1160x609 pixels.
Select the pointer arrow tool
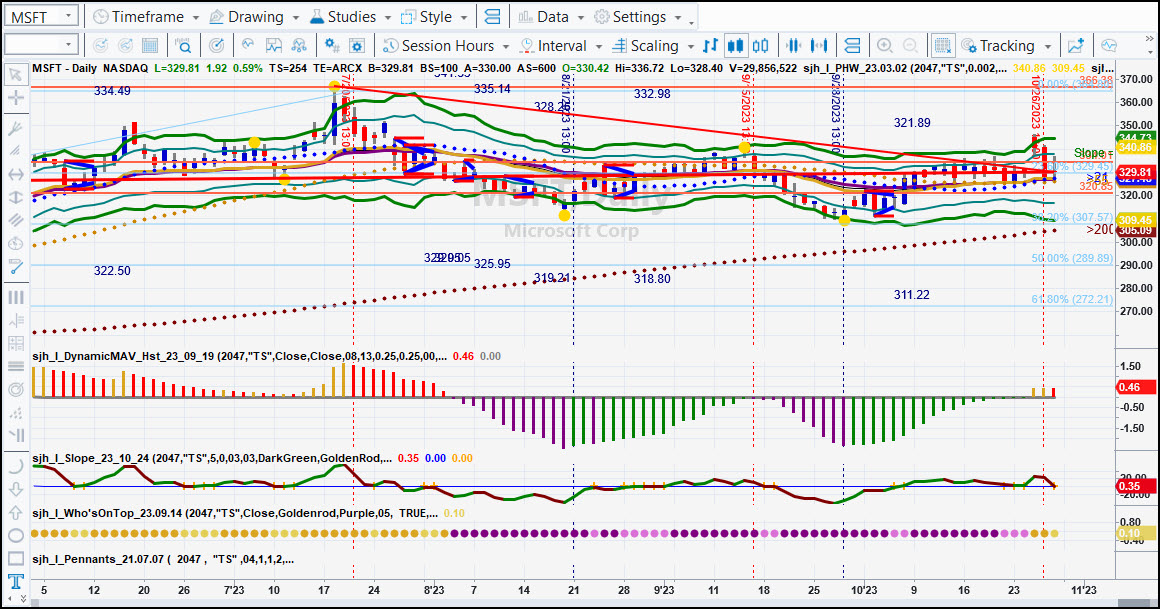[x=15, y=75]
